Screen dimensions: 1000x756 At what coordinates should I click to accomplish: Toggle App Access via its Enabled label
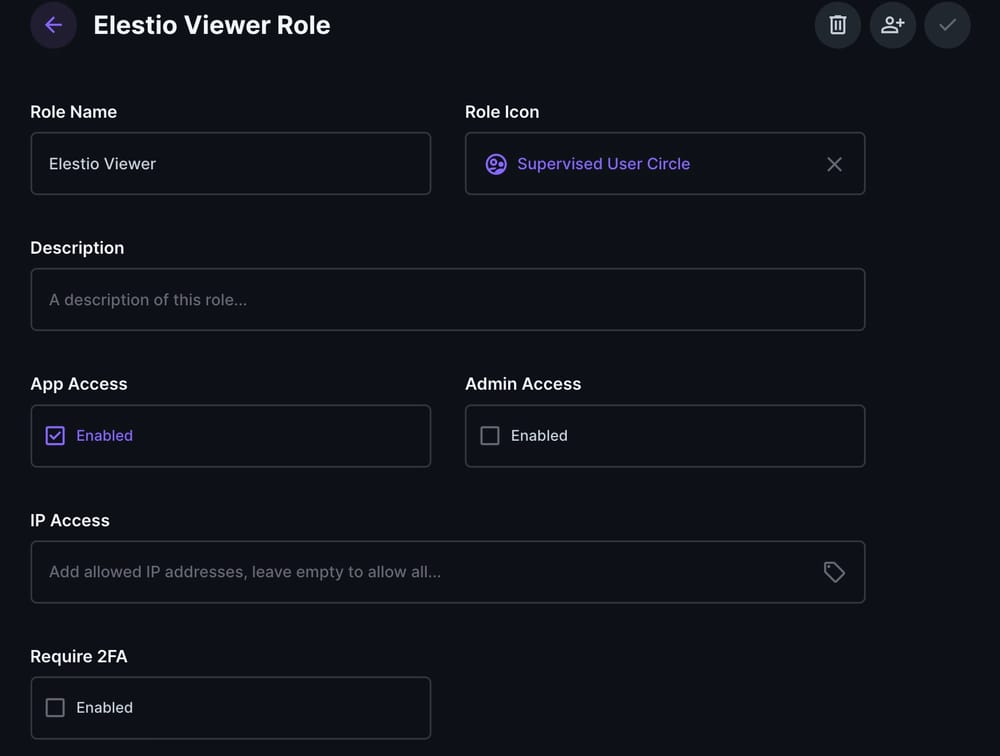tap(103, 435)
